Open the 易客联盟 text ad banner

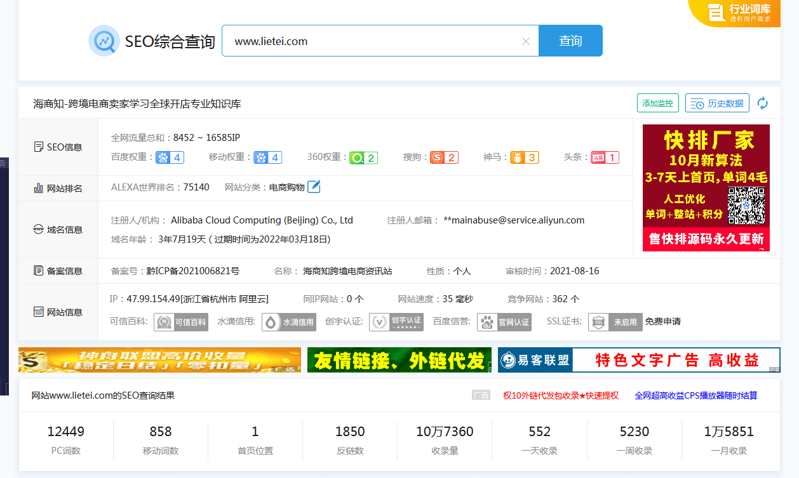click(639, 360)
